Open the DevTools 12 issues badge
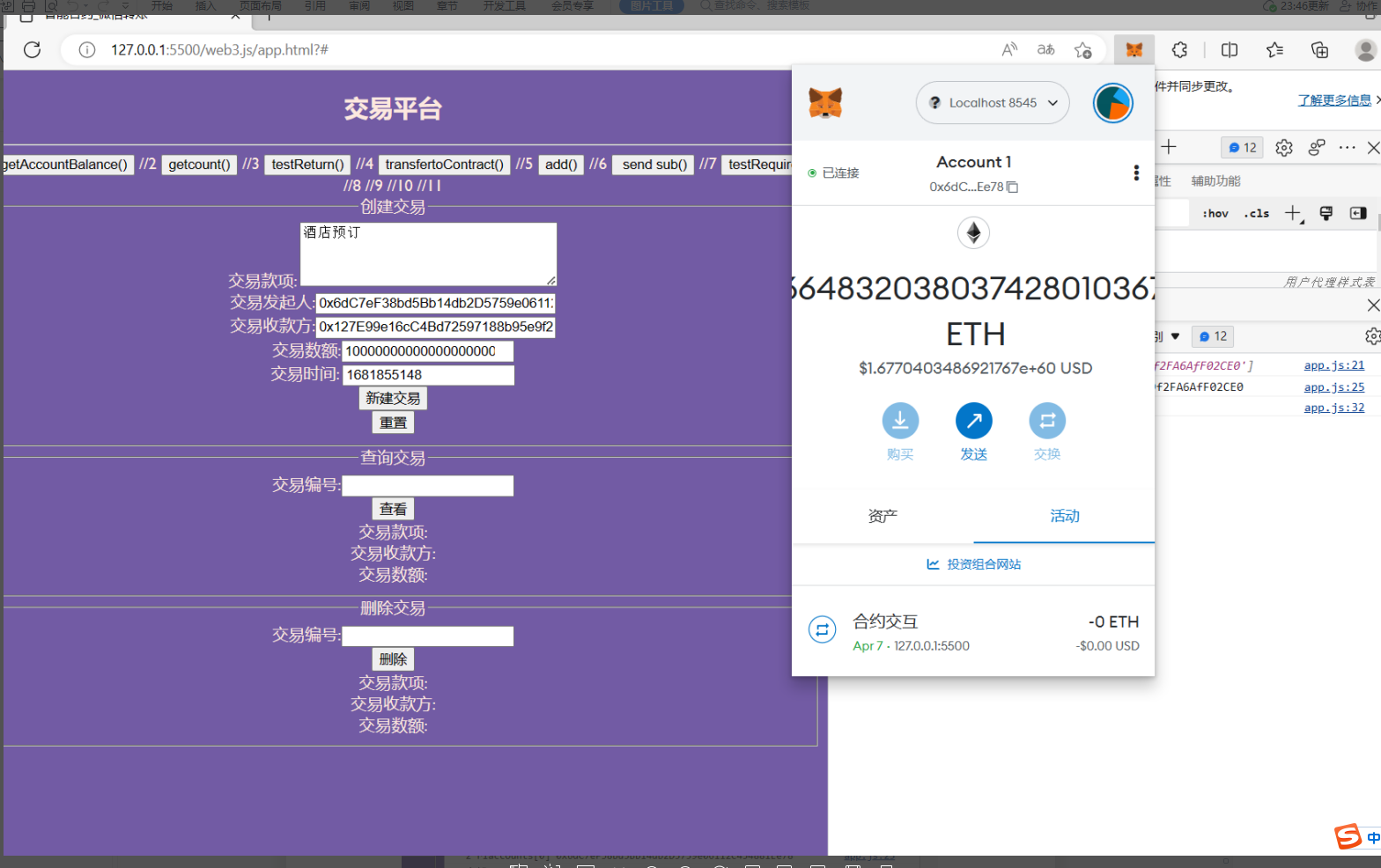 [1243, 148]
